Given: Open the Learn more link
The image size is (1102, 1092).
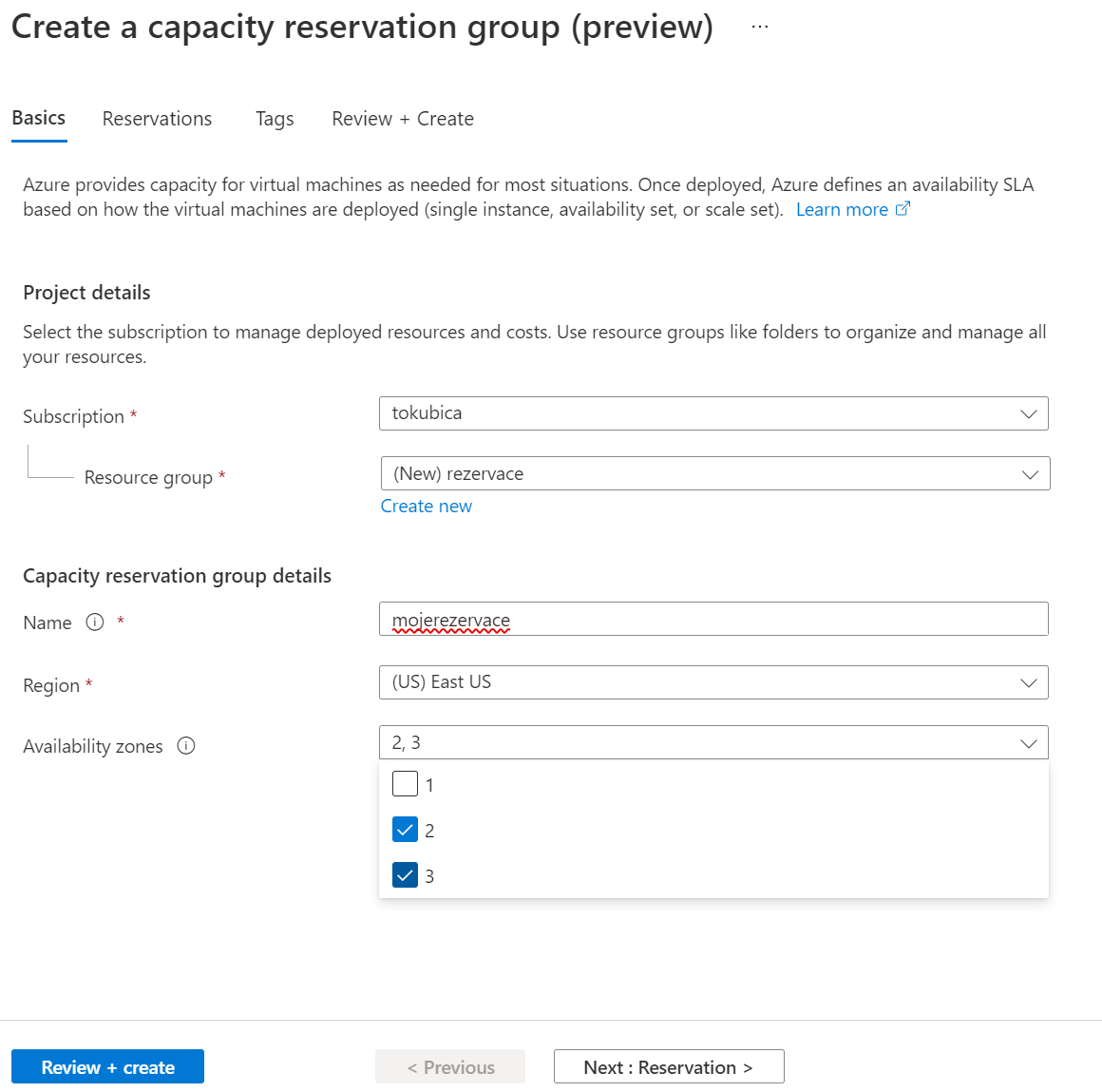Looking at the screenshot, I should click(x=842, y=210).
